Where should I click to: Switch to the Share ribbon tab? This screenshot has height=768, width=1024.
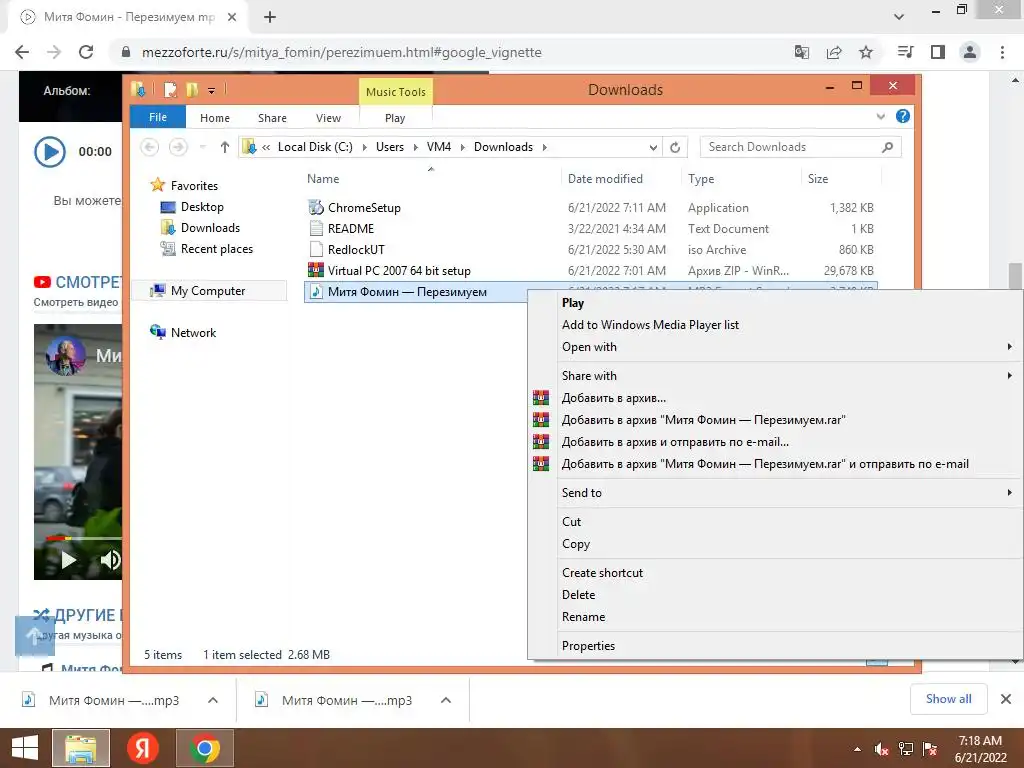272,118
